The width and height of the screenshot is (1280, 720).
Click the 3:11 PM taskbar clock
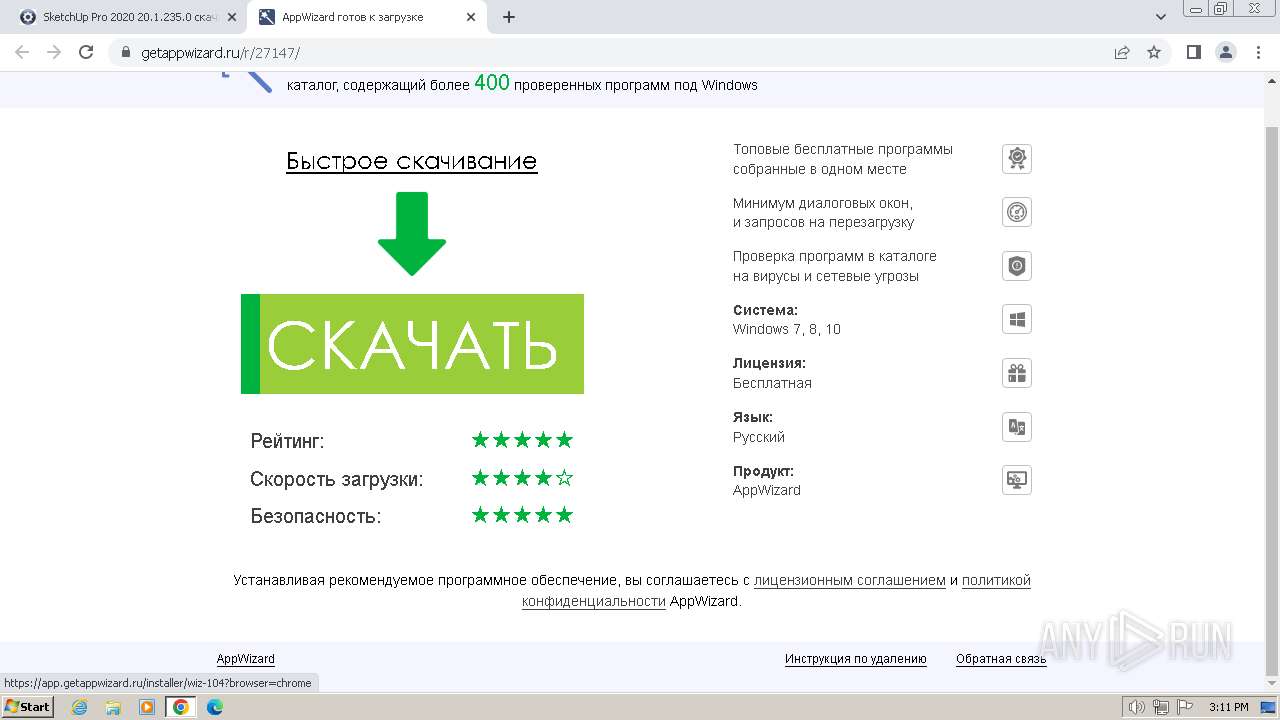coord(1228,707)
